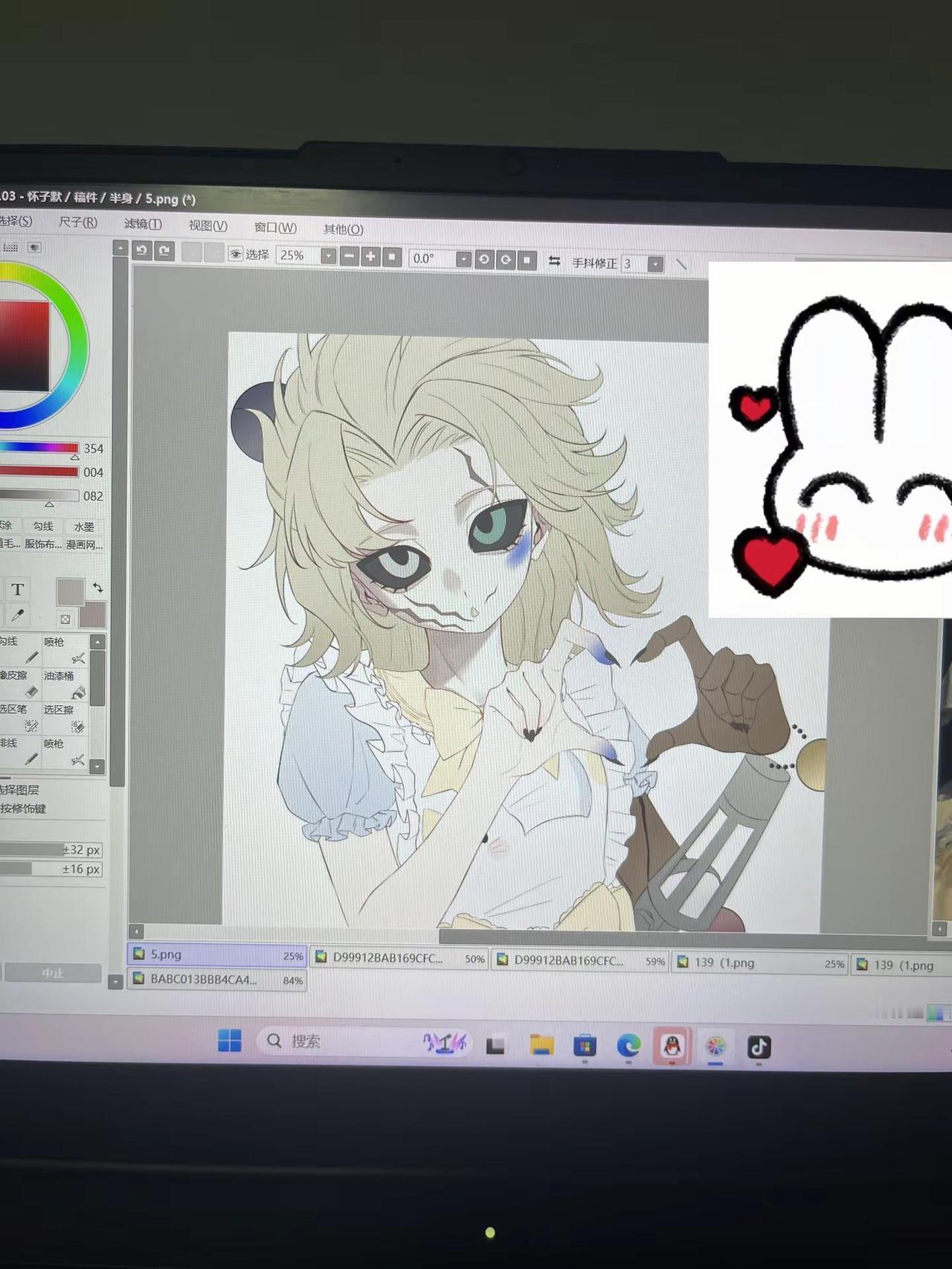952x1269 pixels.
Task: Click the redo arrow button
Action: (x=164, y=251)
